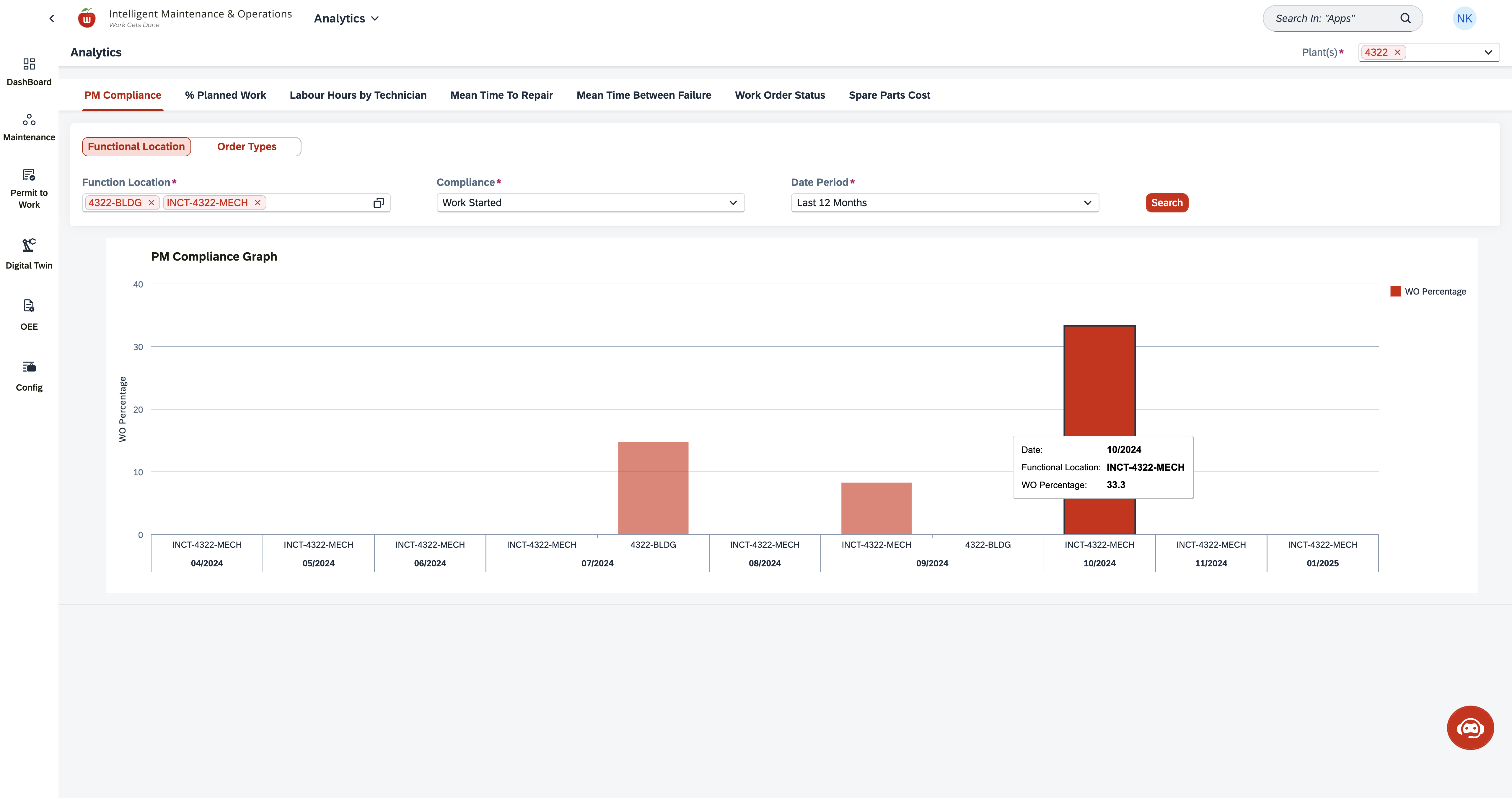
Task: Click the 09/2024 axis label
Action: [932, 563]
